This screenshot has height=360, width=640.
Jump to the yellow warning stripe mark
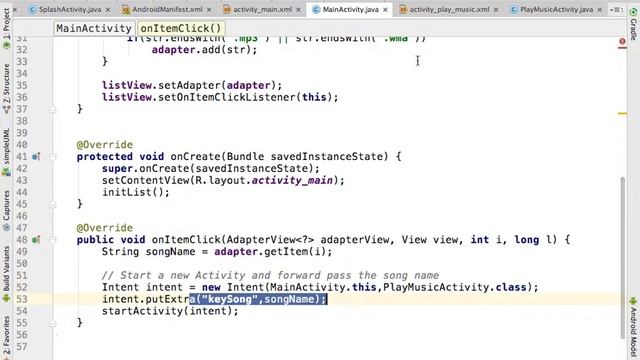coord(622,113)
